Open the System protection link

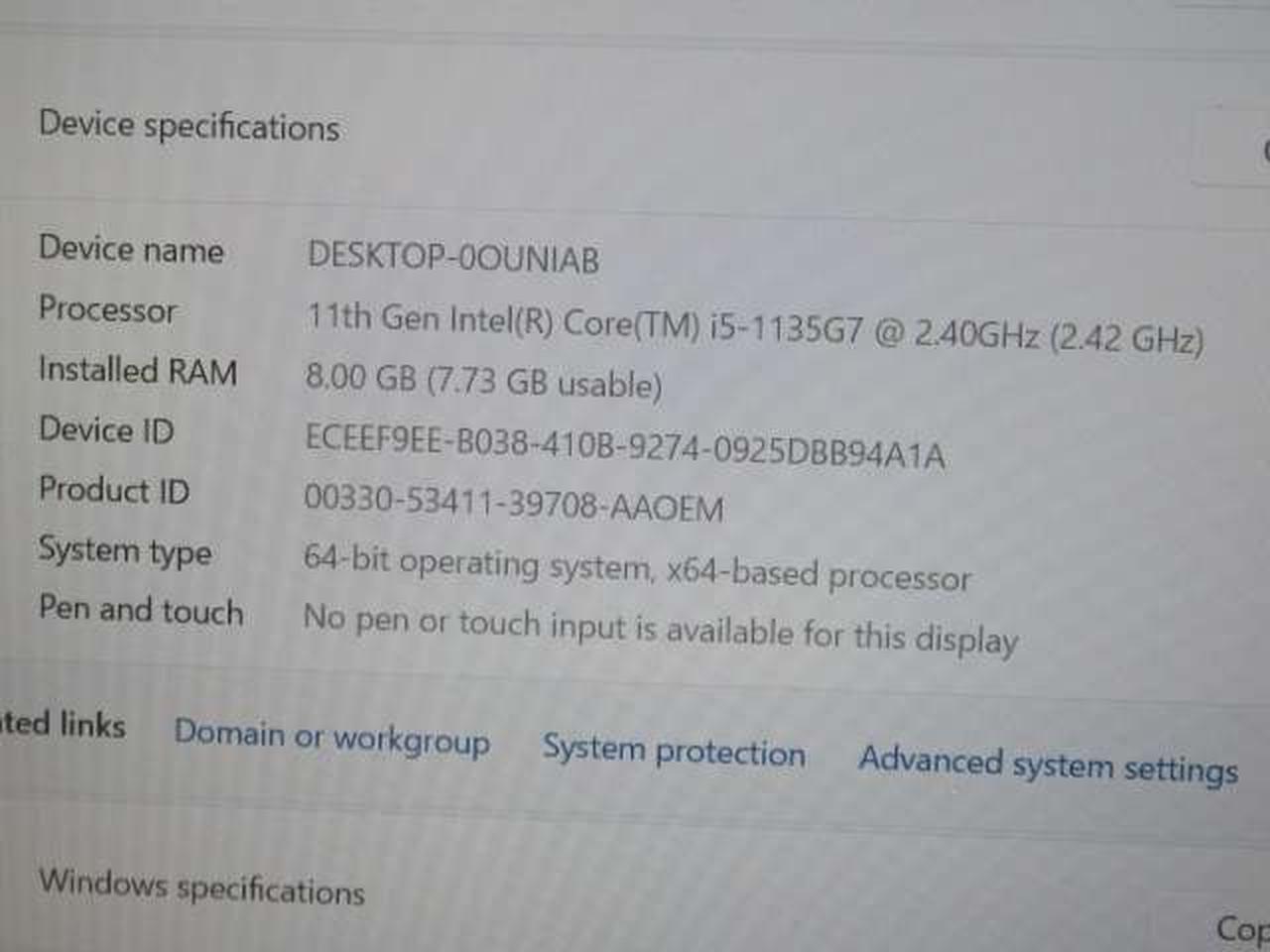[673, 751]
